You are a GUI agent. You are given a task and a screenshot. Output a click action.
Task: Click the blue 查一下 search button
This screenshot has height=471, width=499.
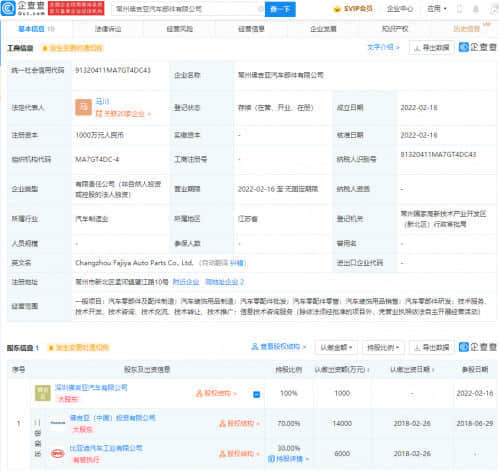click(280, 9)
